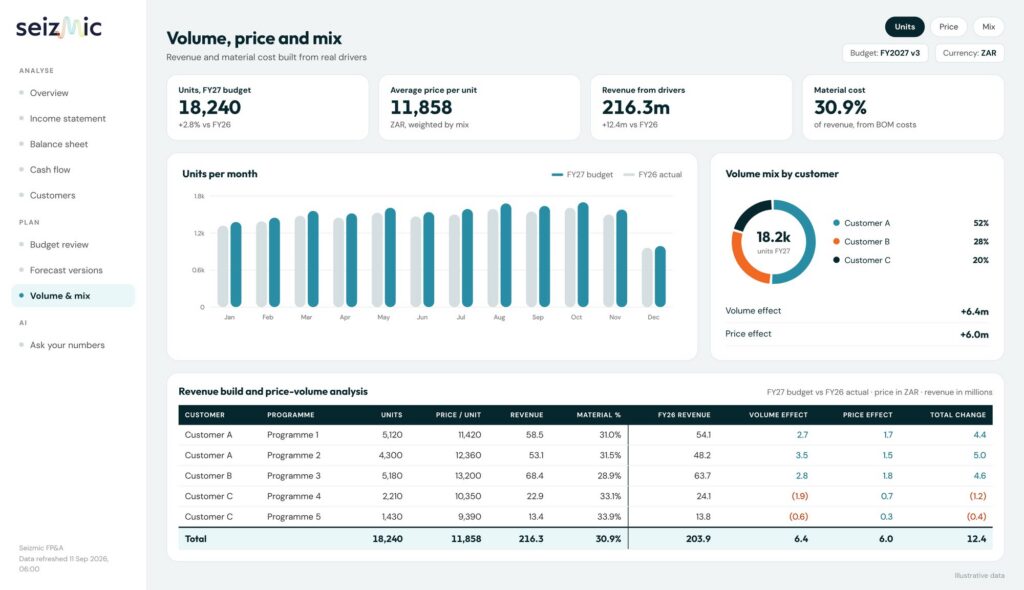Viewport: 1024px width, 590px height.
Task: Select the Programme 5 row label
Action: coord(293,516)
